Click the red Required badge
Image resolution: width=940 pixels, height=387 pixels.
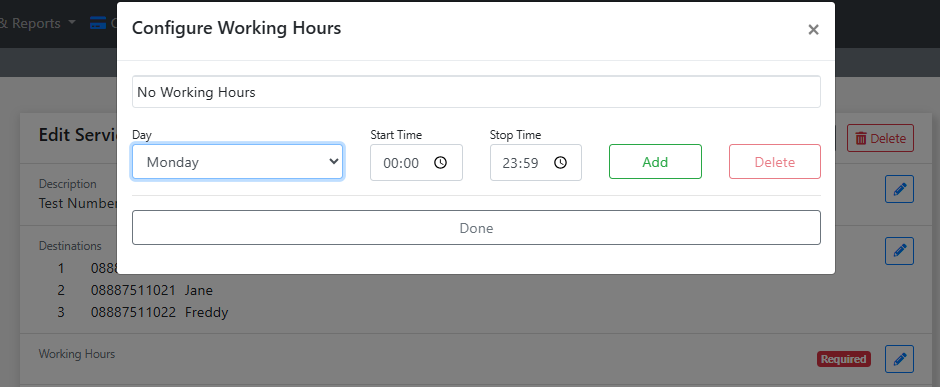[843, 359]
